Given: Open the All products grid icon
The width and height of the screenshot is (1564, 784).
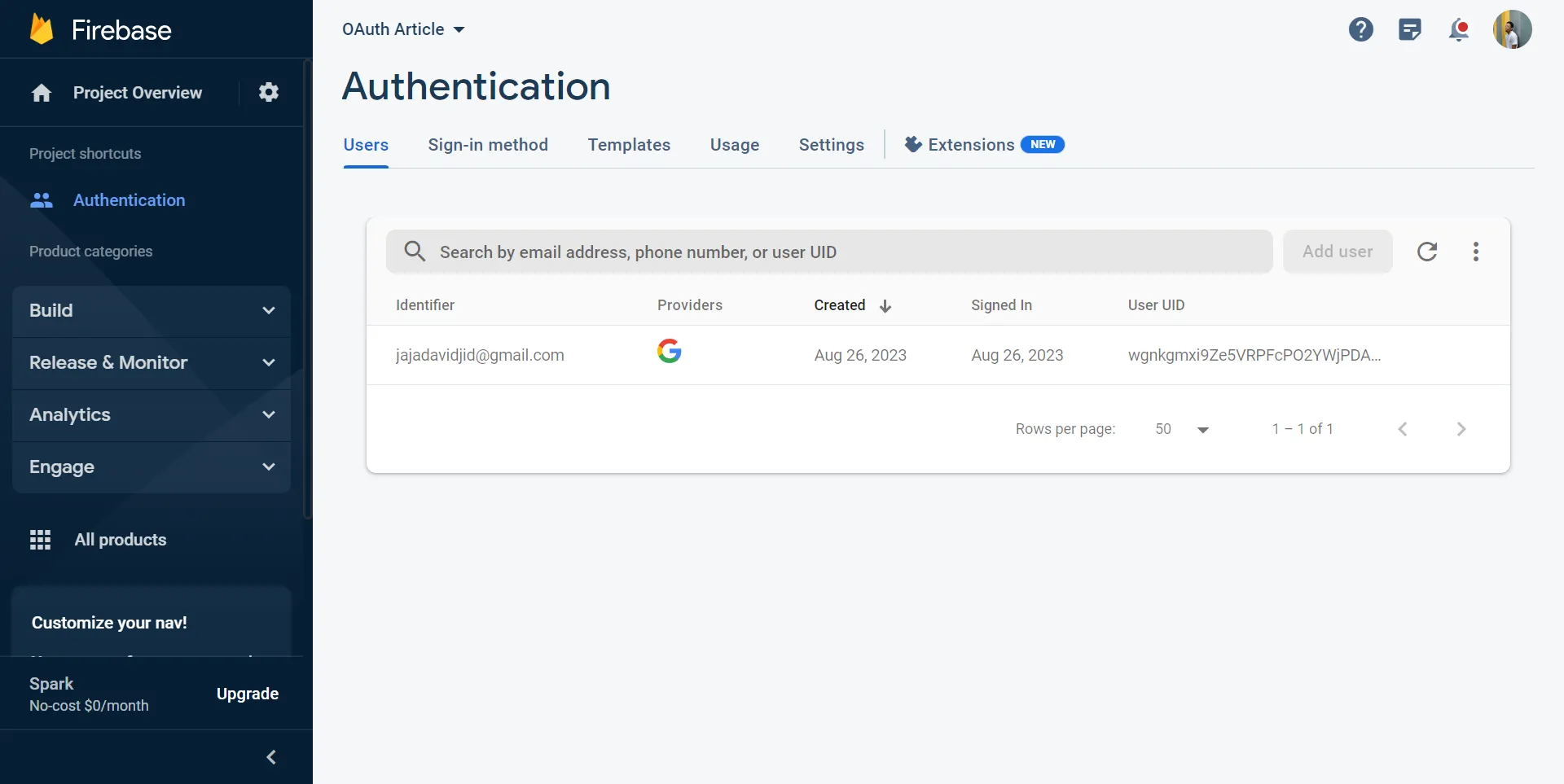Looking at the screenshot, I should 41,539.
